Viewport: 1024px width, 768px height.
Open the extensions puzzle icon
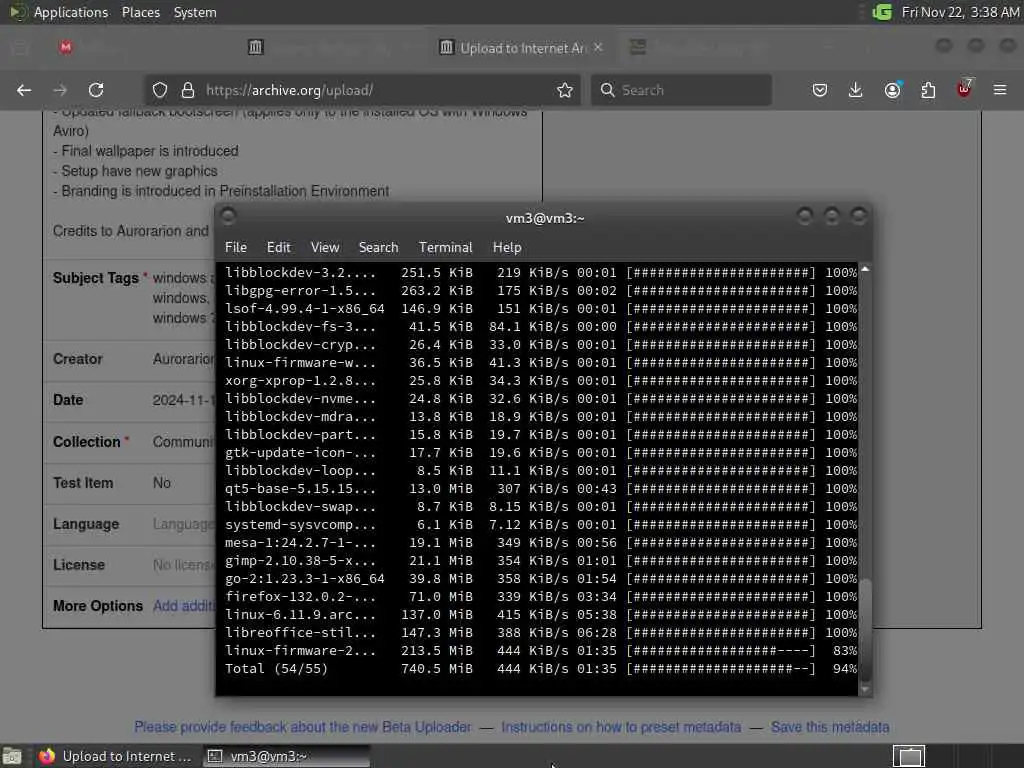point(928,90)
